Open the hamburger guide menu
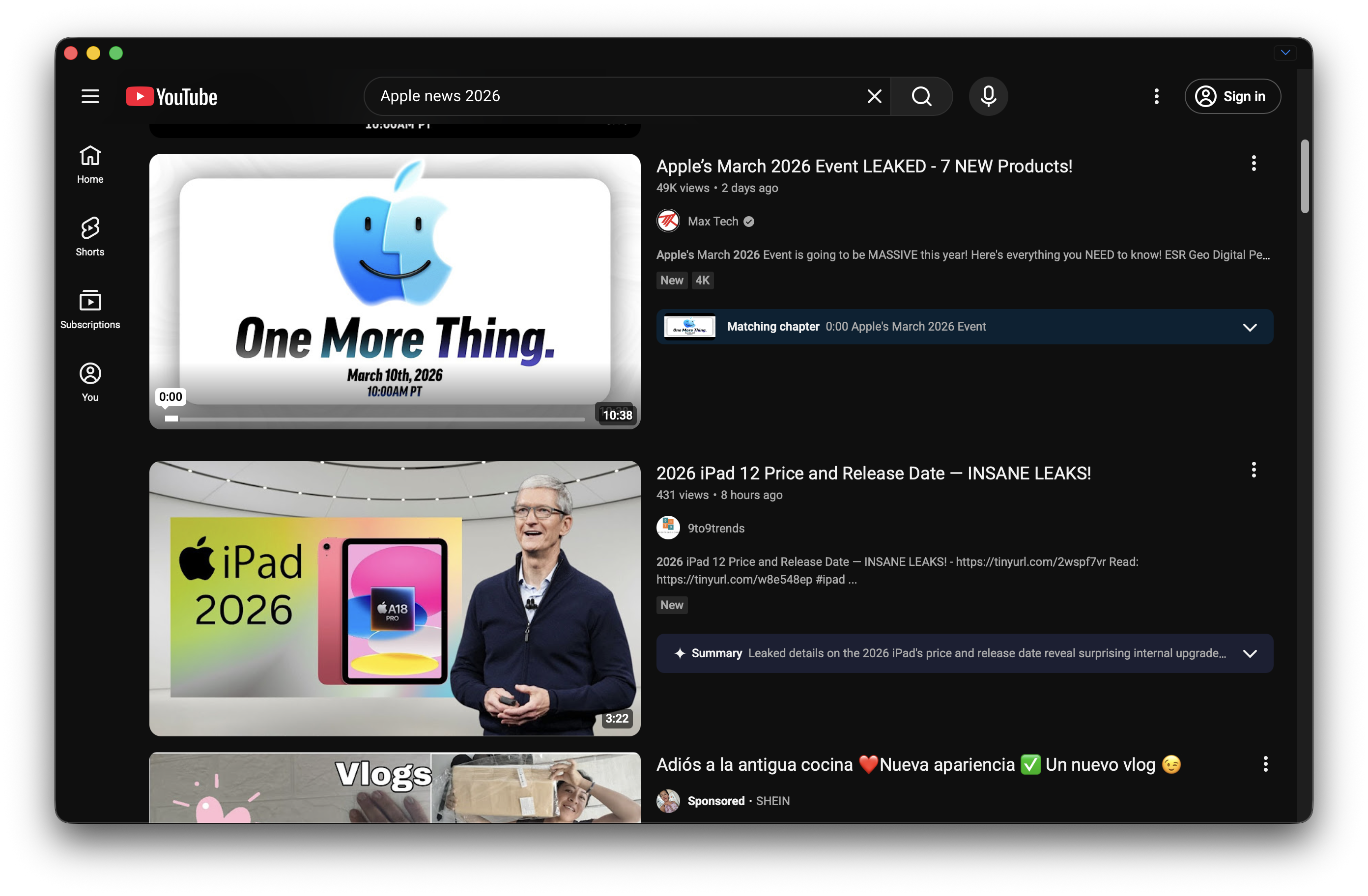The image size is (1368, 896). click(90, 97)
